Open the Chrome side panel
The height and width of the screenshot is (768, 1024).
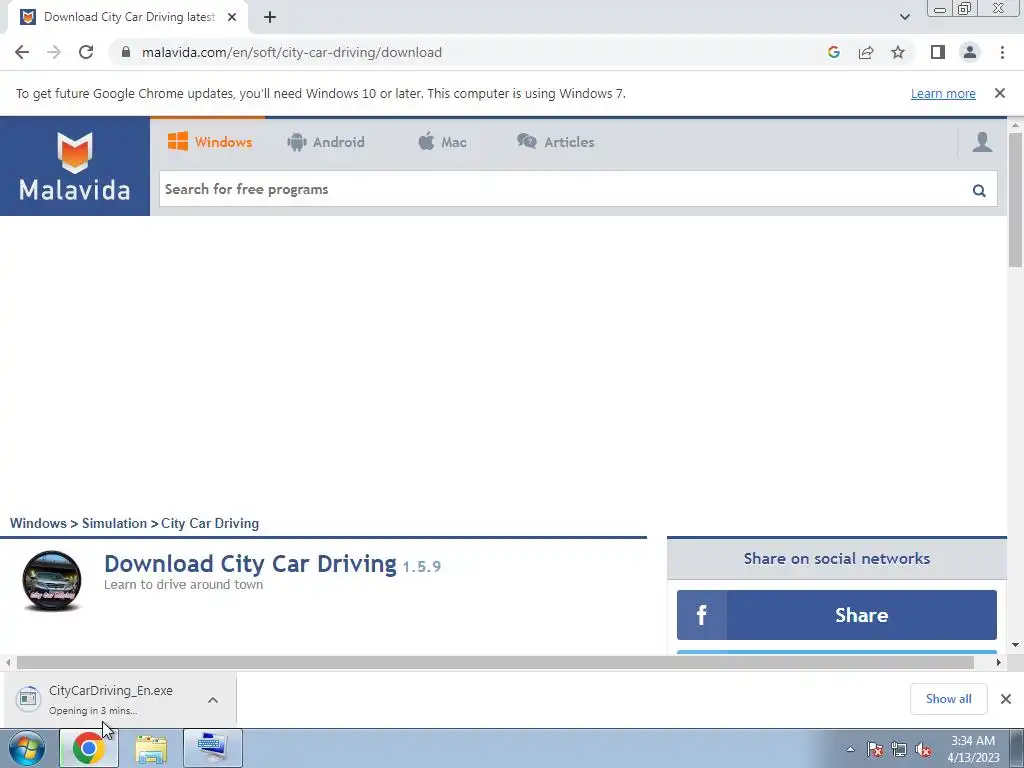(938, 52)
